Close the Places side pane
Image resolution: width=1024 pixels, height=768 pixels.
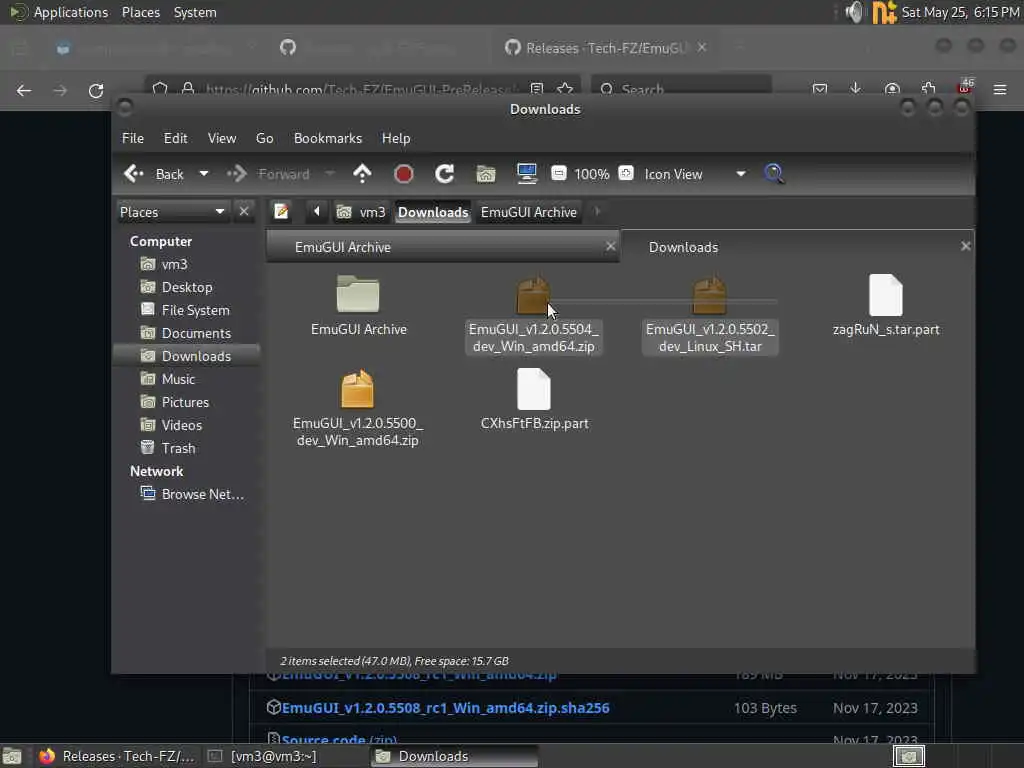[x=244, y=212]
